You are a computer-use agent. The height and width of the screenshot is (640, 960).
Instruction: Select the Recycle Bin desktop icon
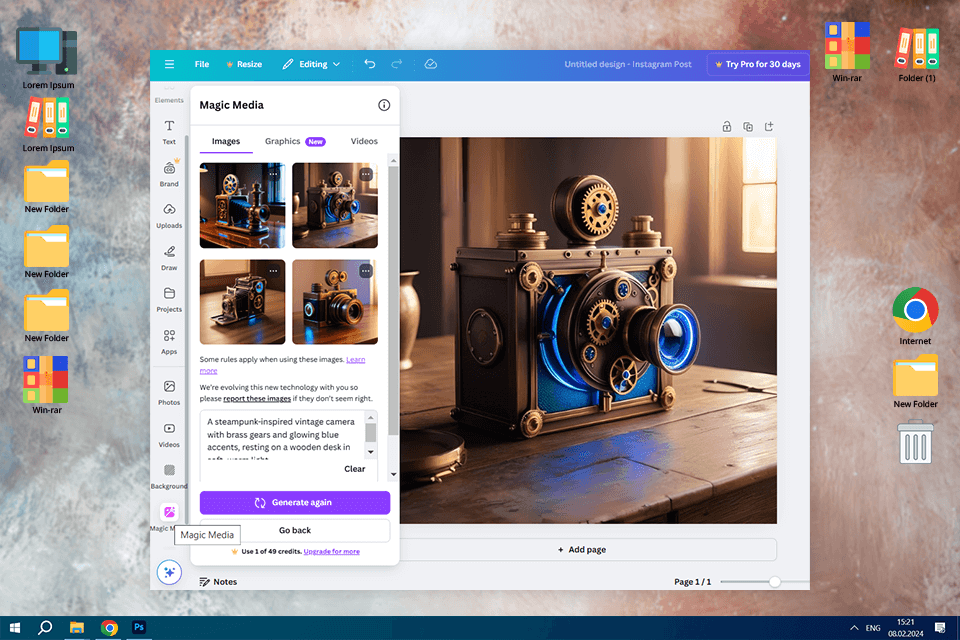point(915,442)
